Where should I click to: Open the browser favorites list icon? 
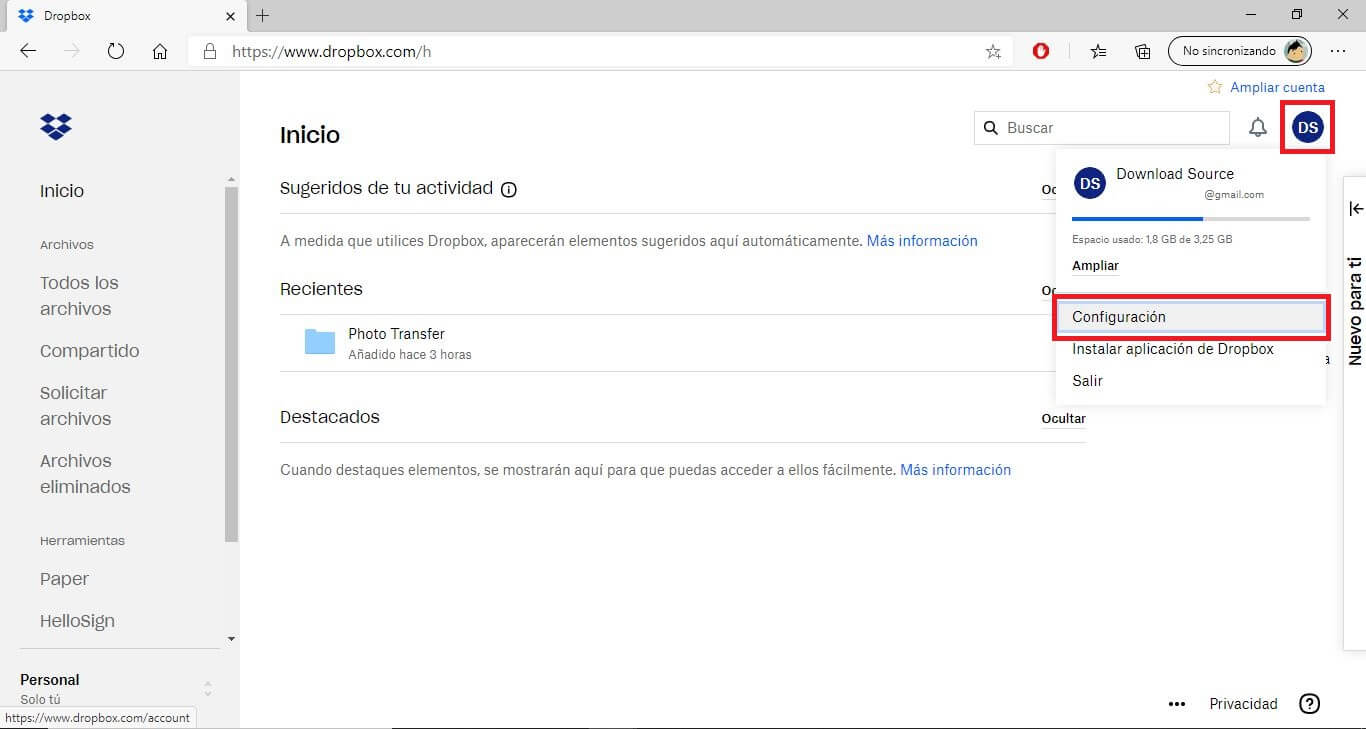1099,51
